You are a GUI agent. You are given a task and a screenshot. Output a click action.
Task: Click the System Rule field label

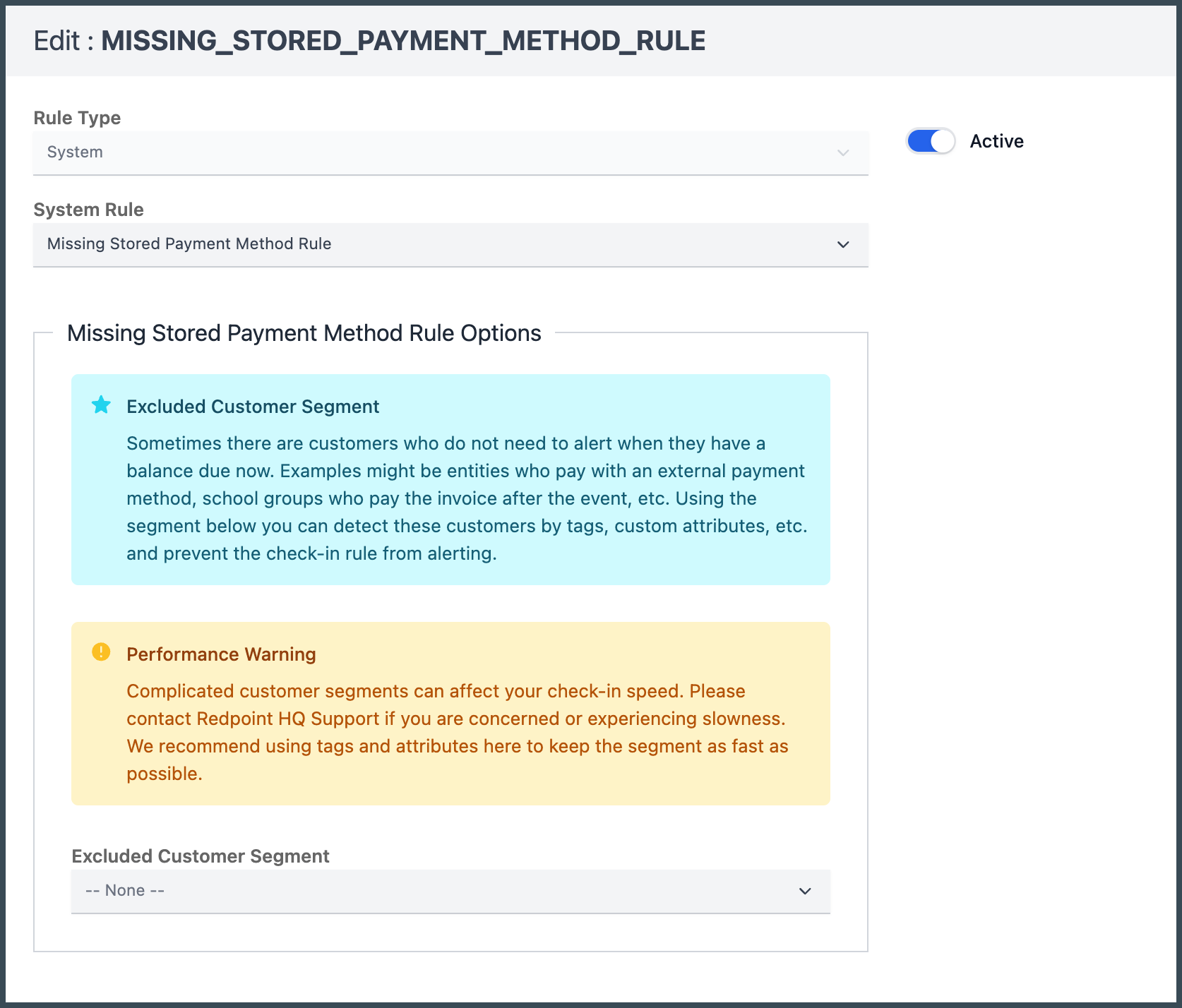[x=88, y=210]
